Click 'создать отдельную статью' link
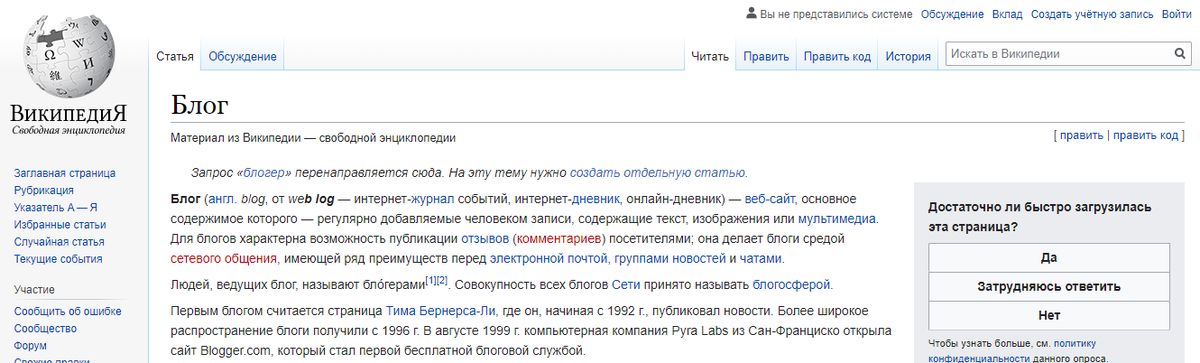Viewport: 1200px width, 363px height. point(657,172)
